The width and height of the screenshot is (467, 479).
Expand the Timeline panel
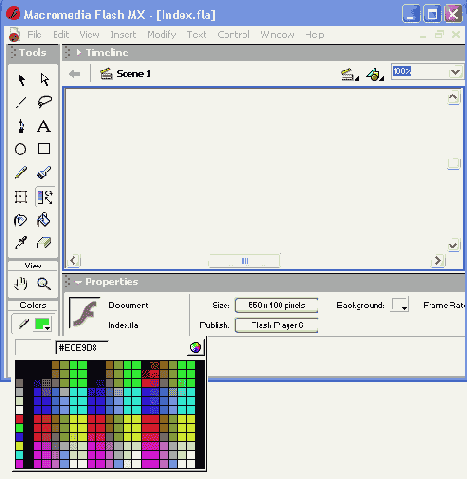pos(79,52)
